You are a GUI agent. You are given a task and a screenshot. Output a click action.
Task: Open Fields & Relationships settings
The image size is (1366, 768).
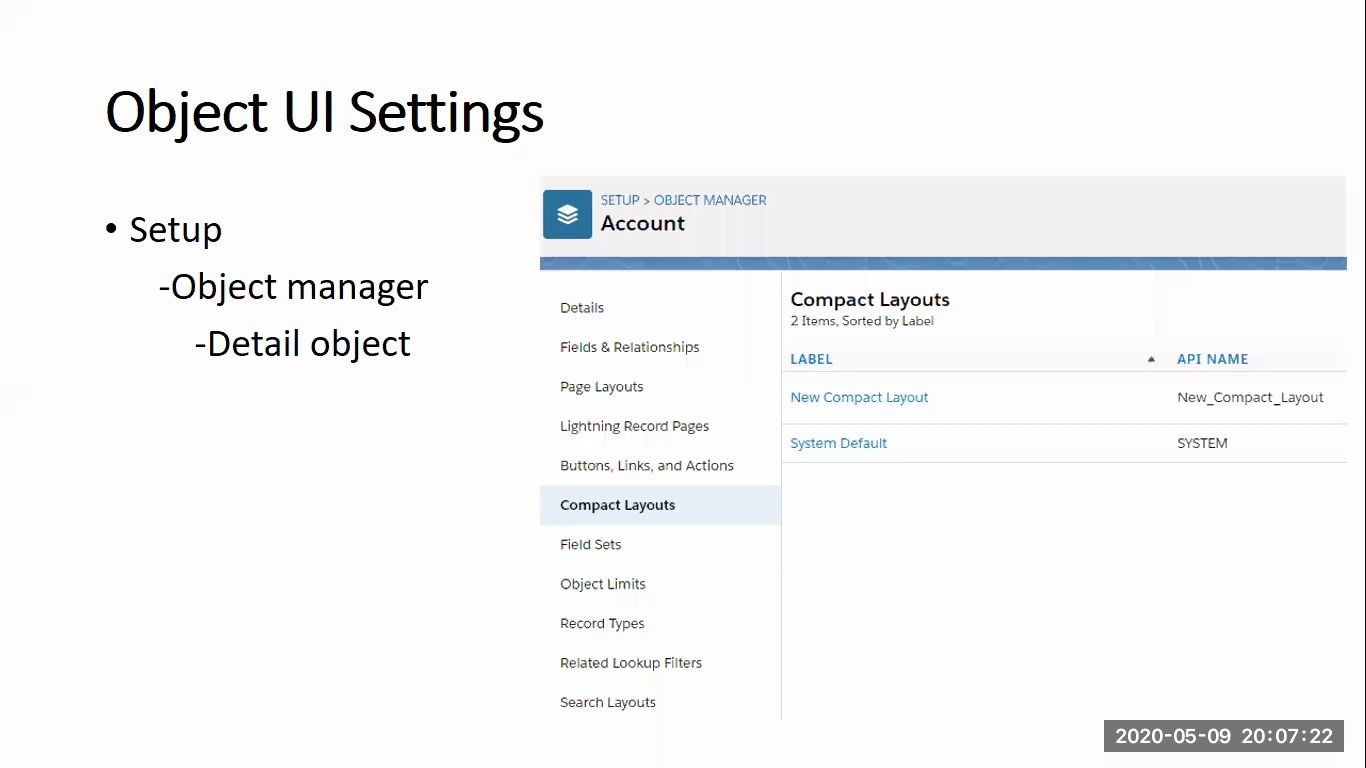[x=629, y=347]
